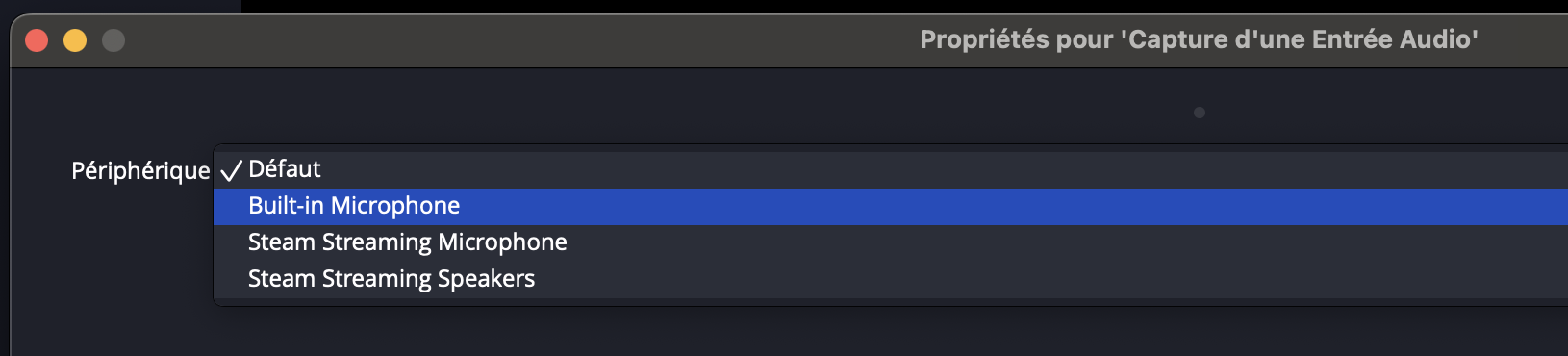Click the Périphérique field label

140,171
